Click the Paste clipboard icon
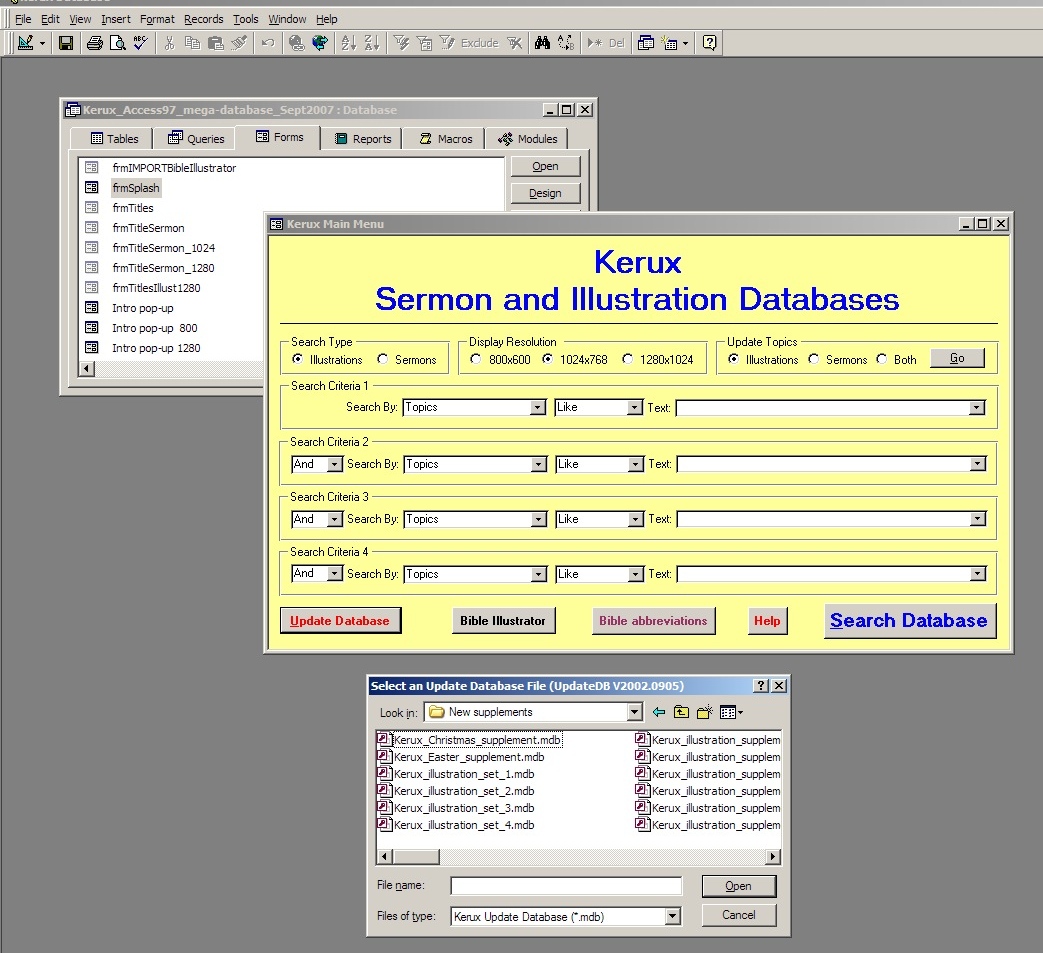The width and height of the screenshot is (1043, 953). coord(216,43)
